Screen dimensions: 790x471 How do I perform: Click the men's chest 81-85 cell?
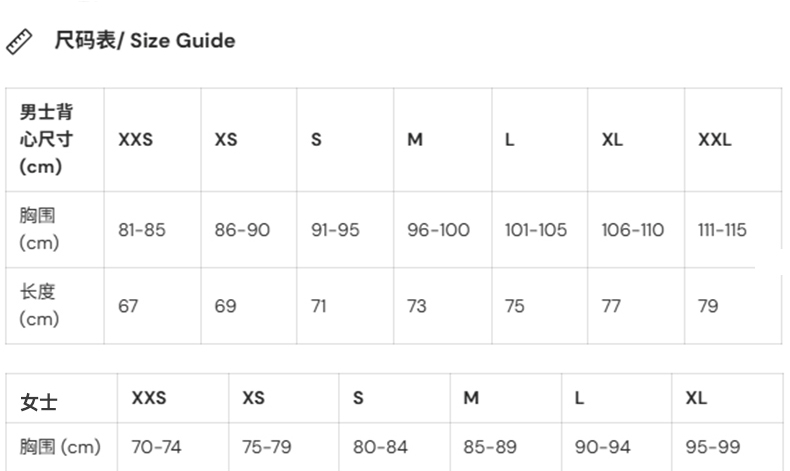coord(142,230)
